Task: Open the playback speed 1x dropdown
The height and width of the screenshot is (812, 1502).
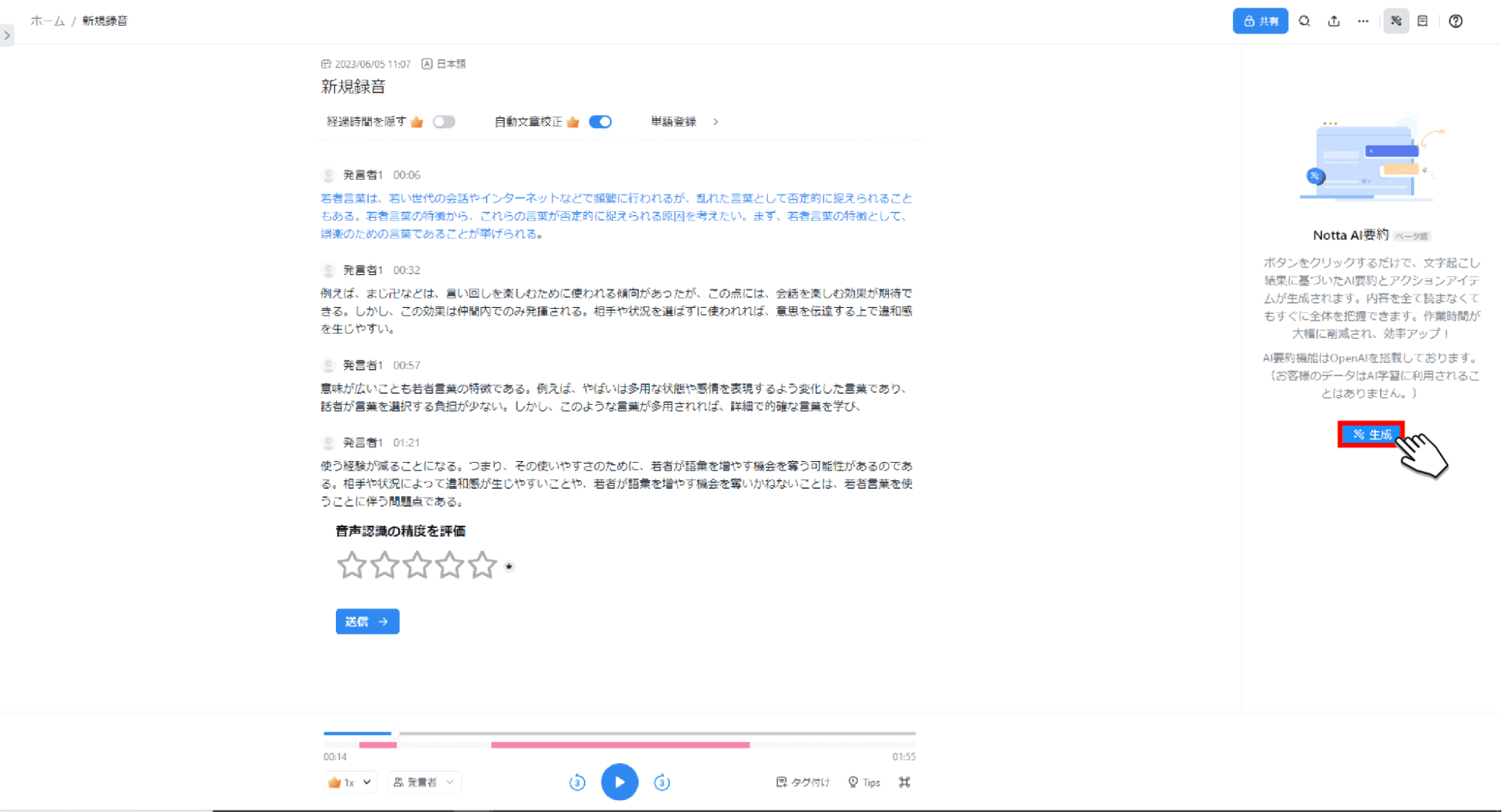Action: pos(349,782)
